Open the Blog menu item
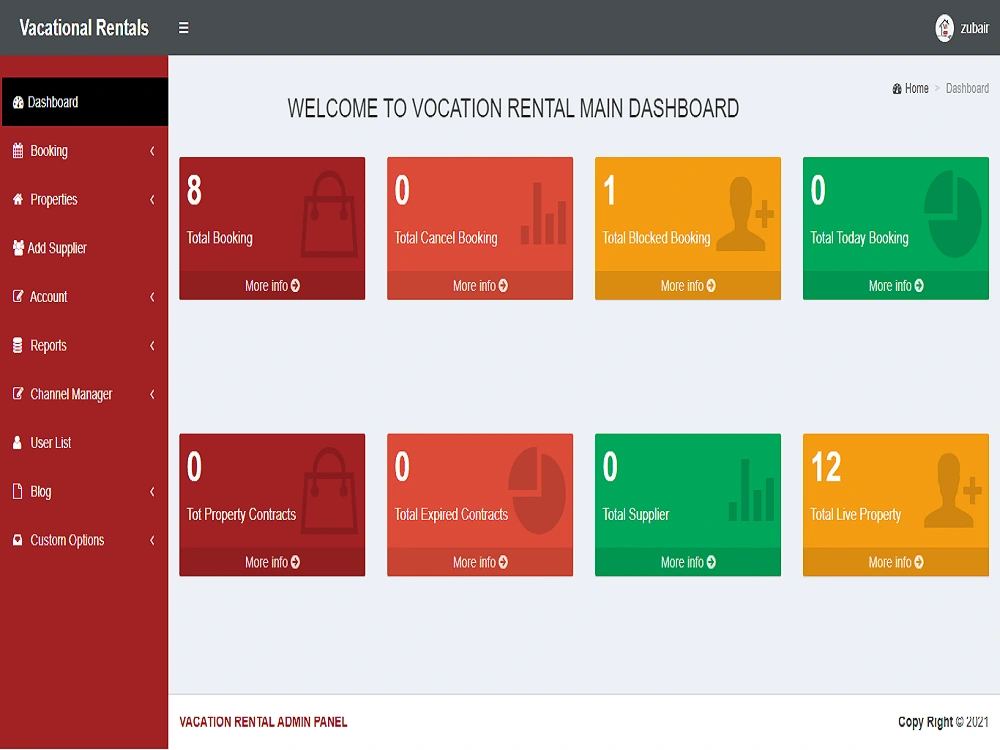The width and height of the screenshot is (1000, 750). (84, 492)
